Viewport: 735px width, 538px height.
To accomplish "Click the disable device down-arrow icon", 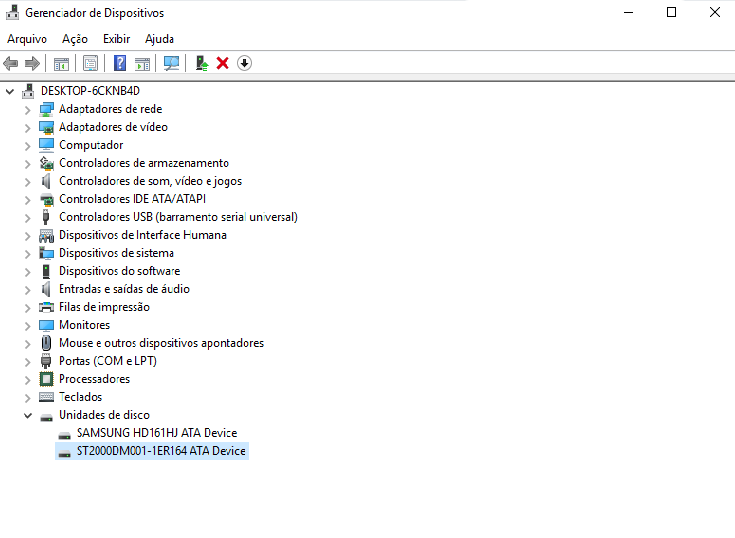I will tap(244, 63).
